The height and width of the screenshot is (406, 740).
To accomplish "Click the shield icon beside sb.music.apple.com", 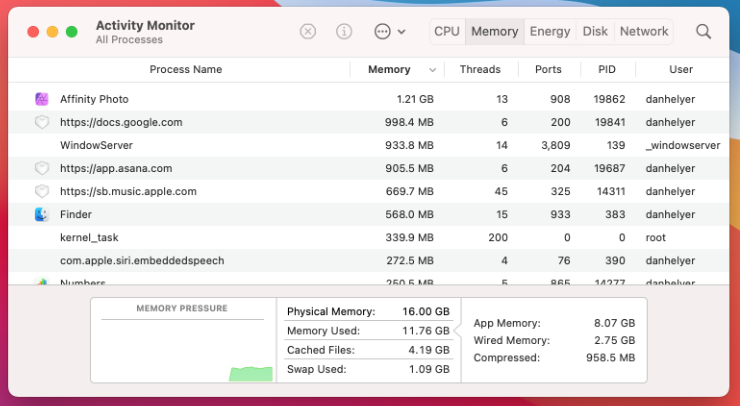I will click(x=42, y=191).
